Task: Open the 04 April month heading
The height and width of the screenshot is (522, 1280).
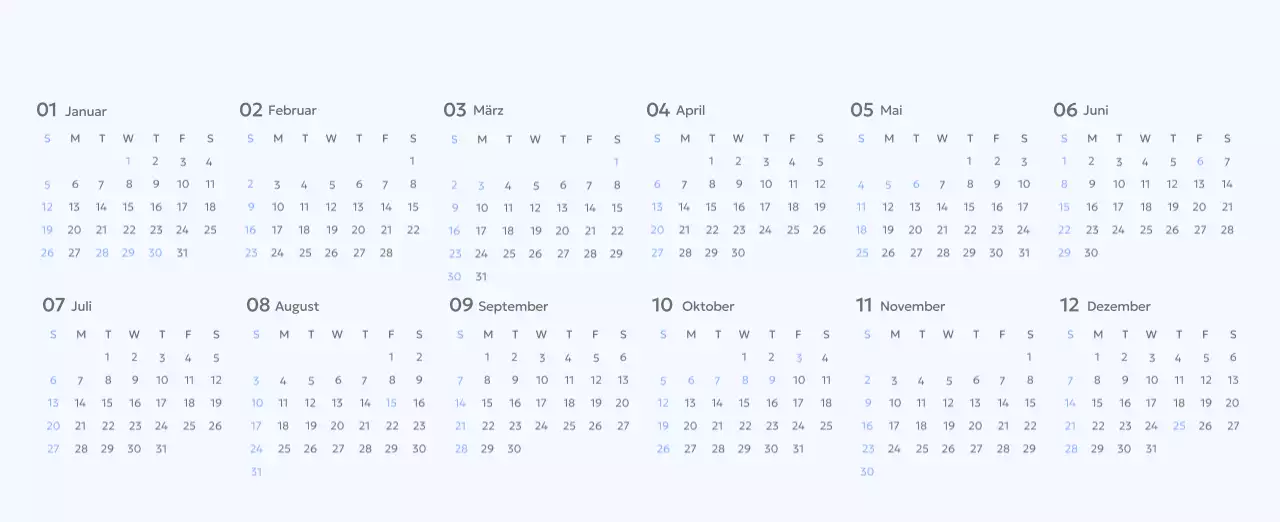Action: (x=676, y=110)
